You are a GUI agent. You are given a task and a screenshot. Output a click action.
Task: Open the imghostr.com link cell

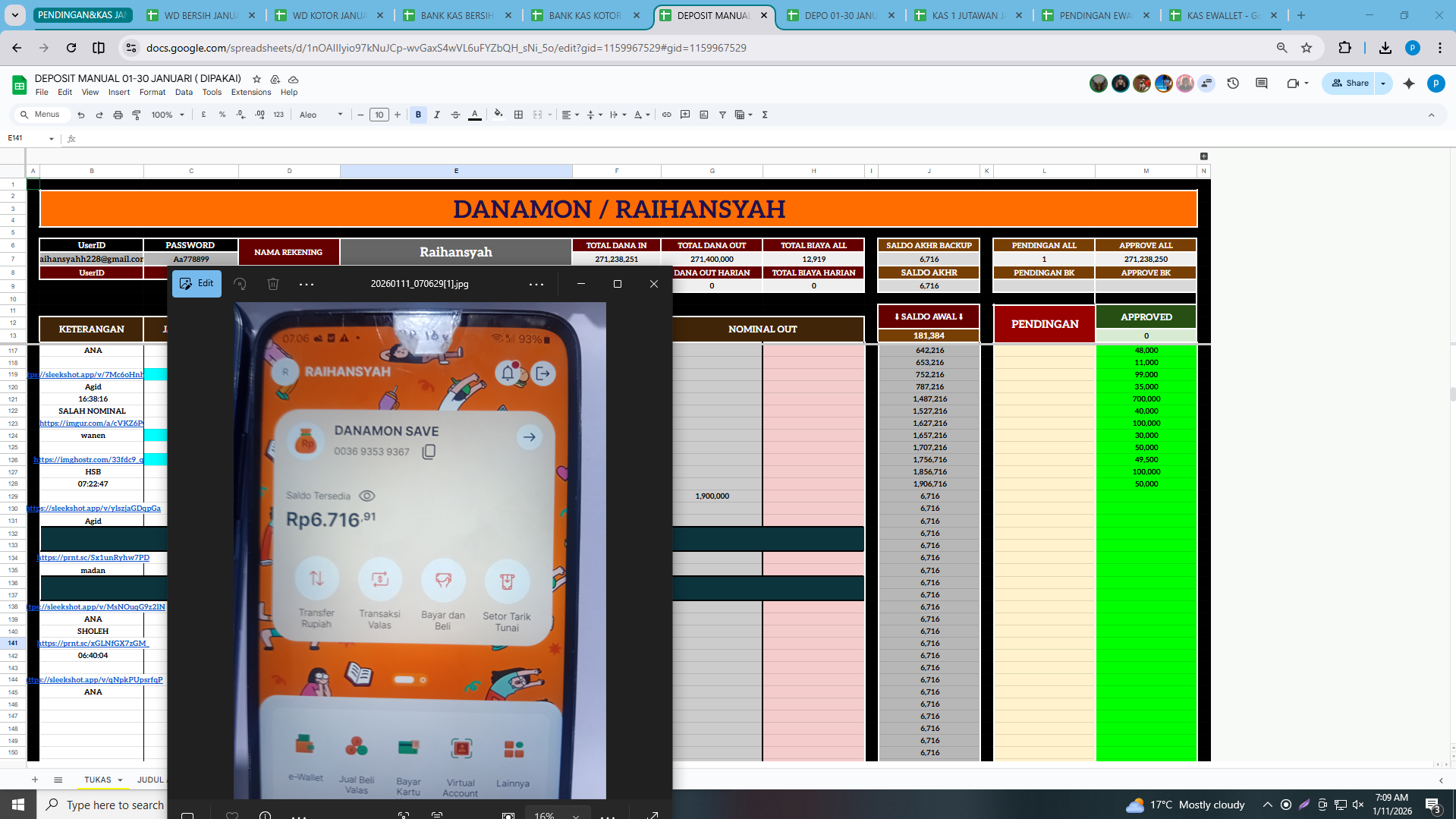pos(89,460)
